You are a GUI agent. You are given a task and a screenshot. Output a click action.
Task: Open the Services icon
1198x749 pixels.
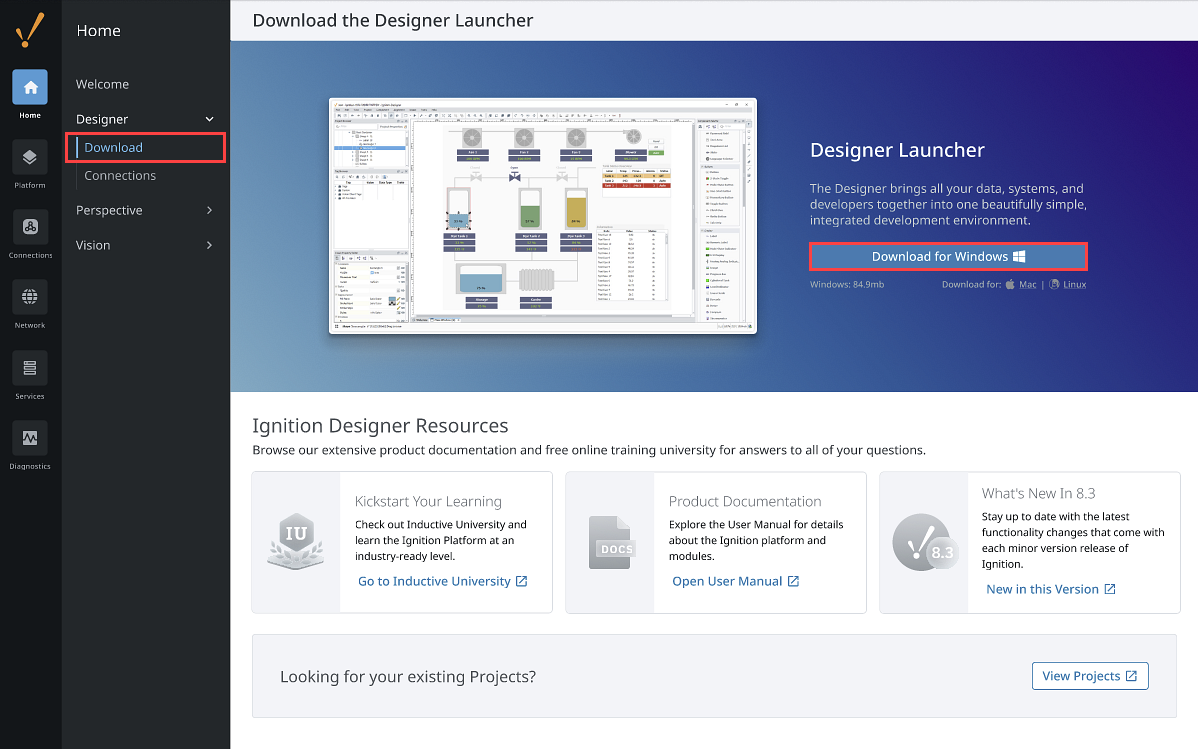tap(30, 368)
